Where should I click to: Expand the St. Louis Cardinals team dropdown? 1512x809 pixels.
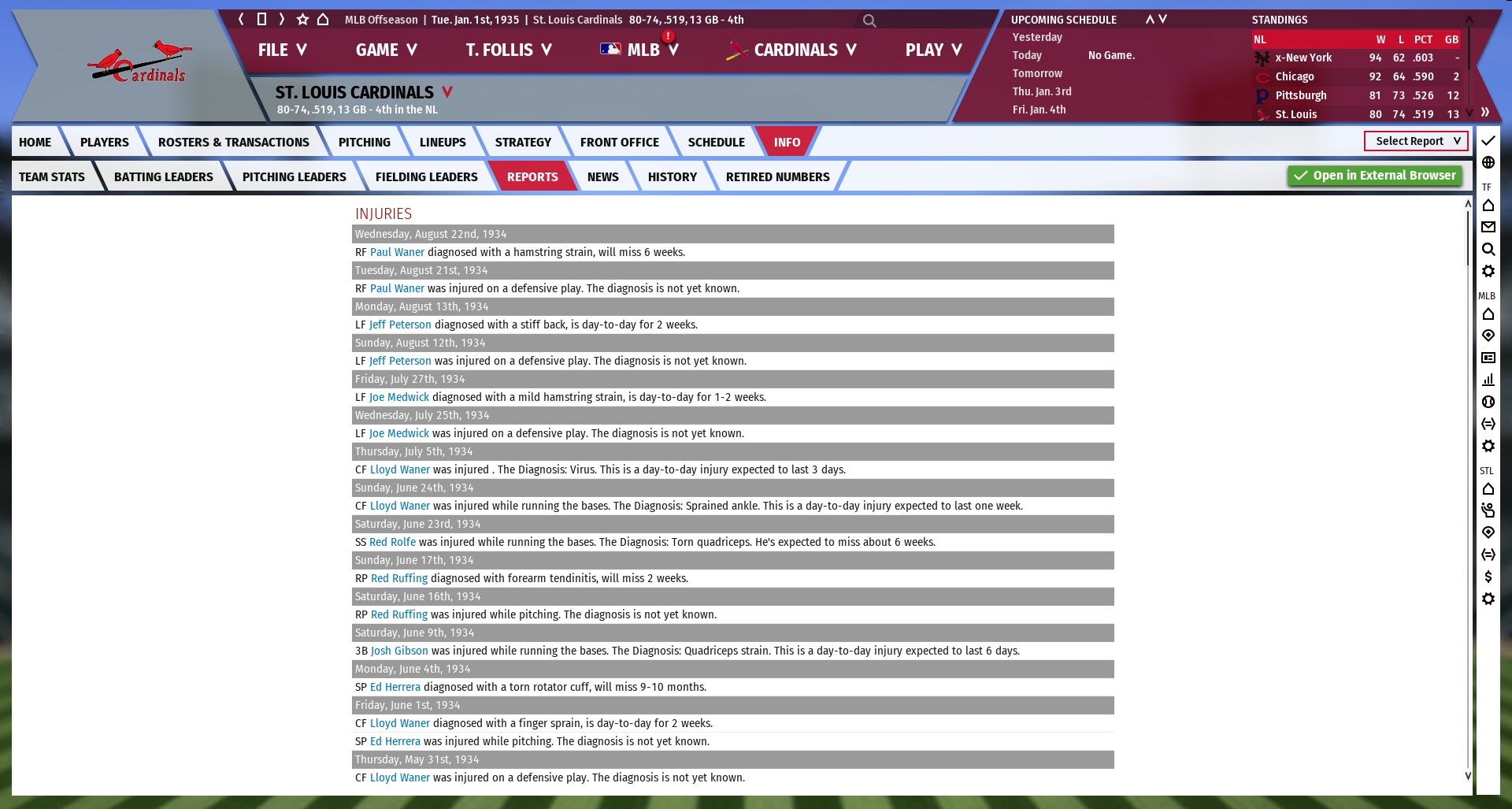point(447,92)
